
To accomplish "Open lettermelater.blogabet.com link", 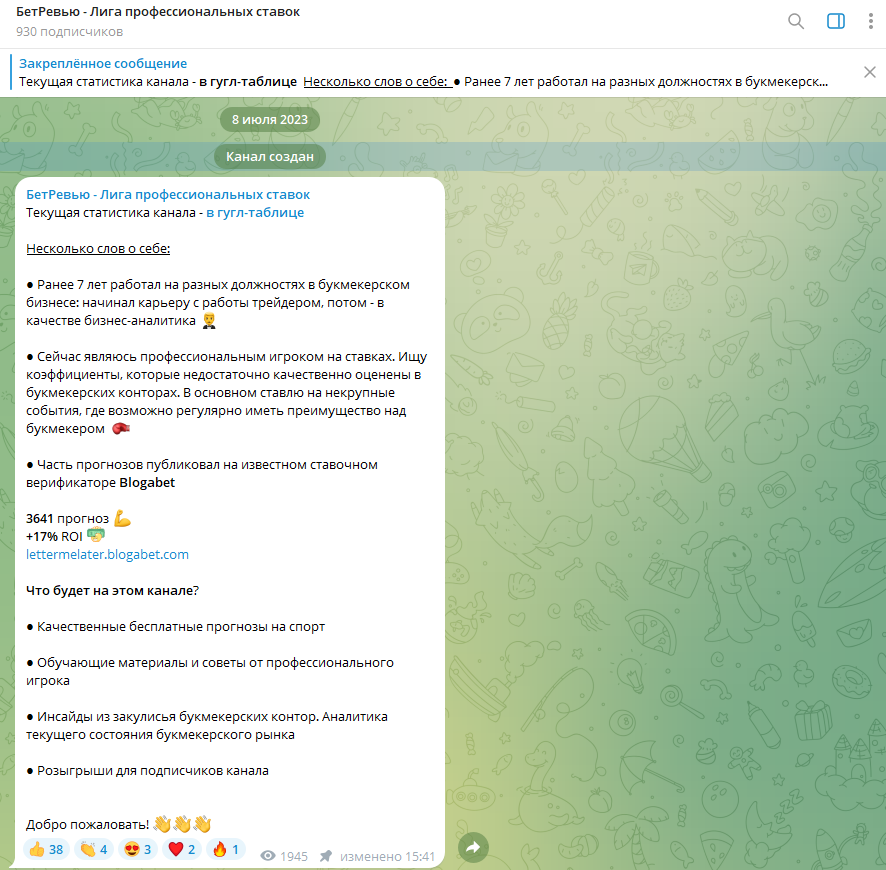I will (x=107, y=554).
